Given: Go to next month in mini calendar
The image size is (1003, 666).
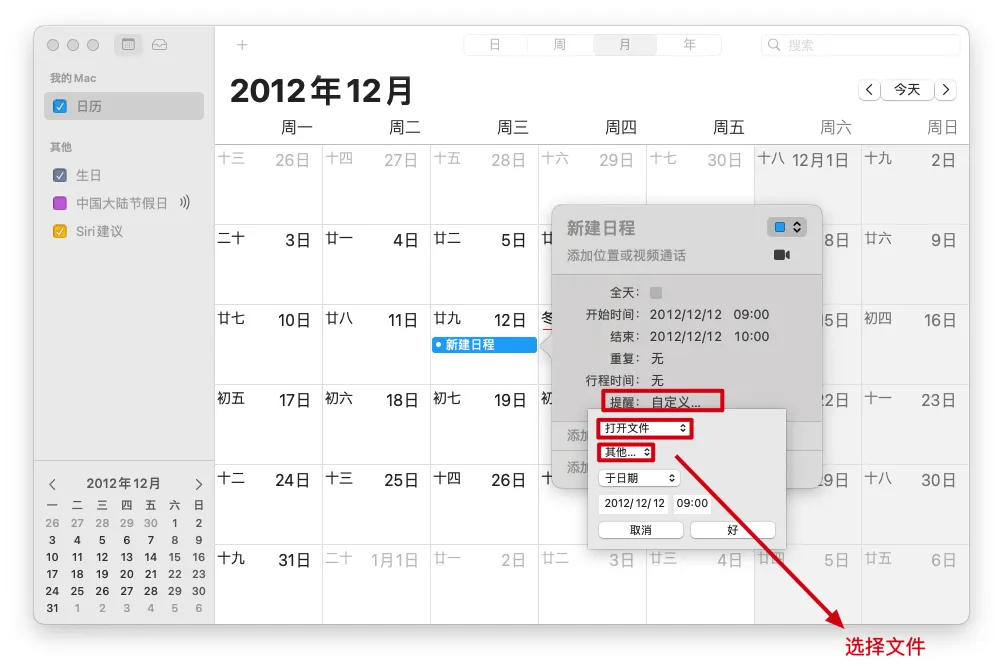Looking at the screenshot, I should pyautogui.click(x=198, y=484).
